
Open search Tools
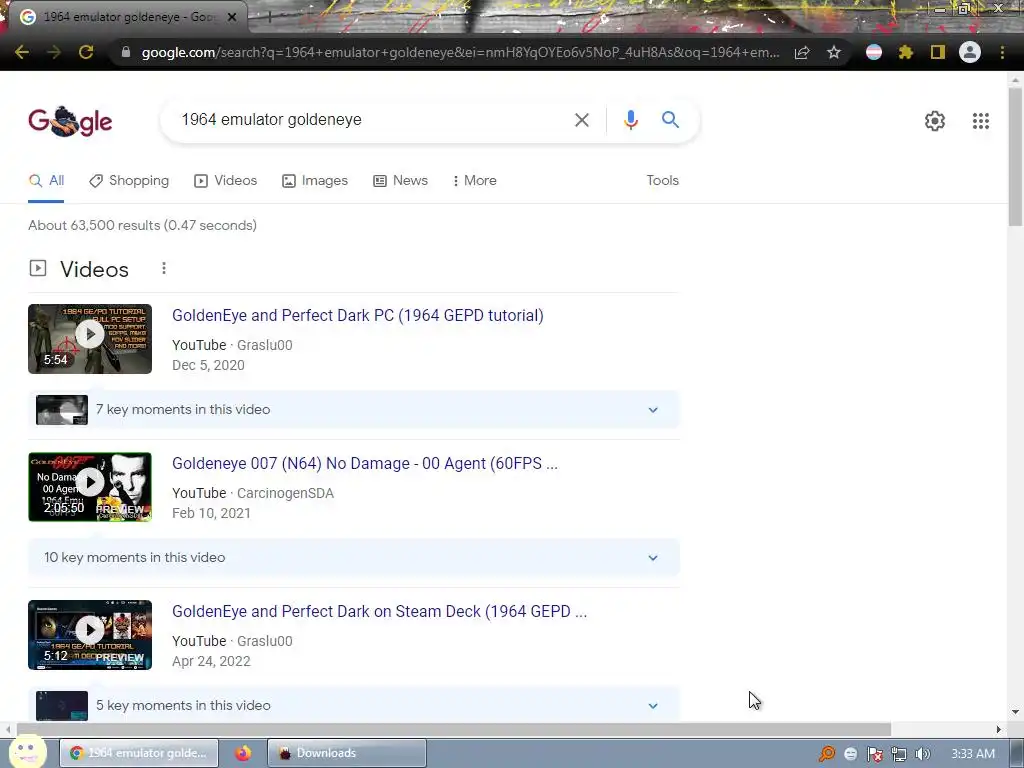coord(662,181)
